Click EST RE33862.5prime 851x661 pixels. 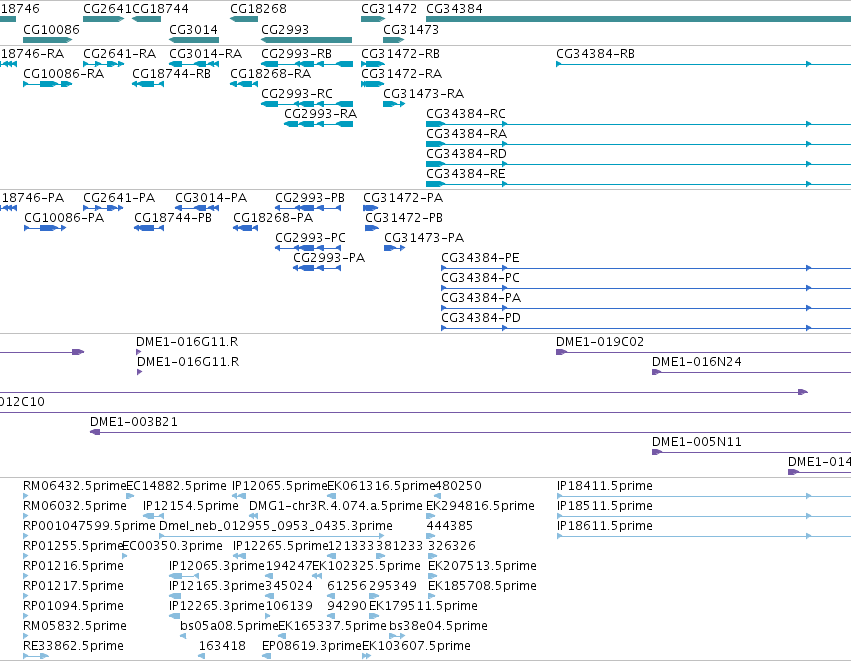click(36, 657)
